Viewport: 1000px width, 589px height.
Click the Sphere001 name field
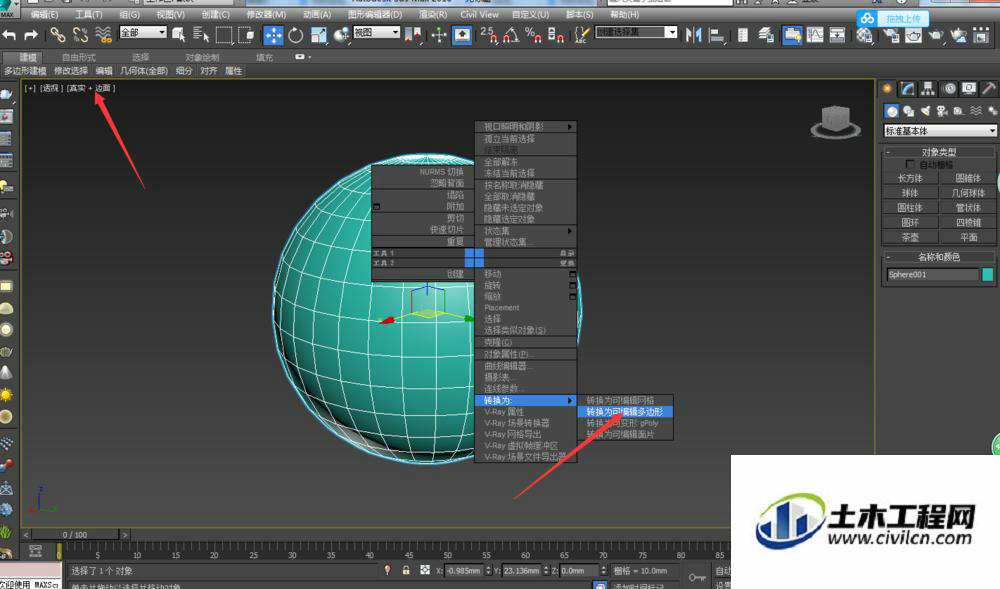(932, 274)
